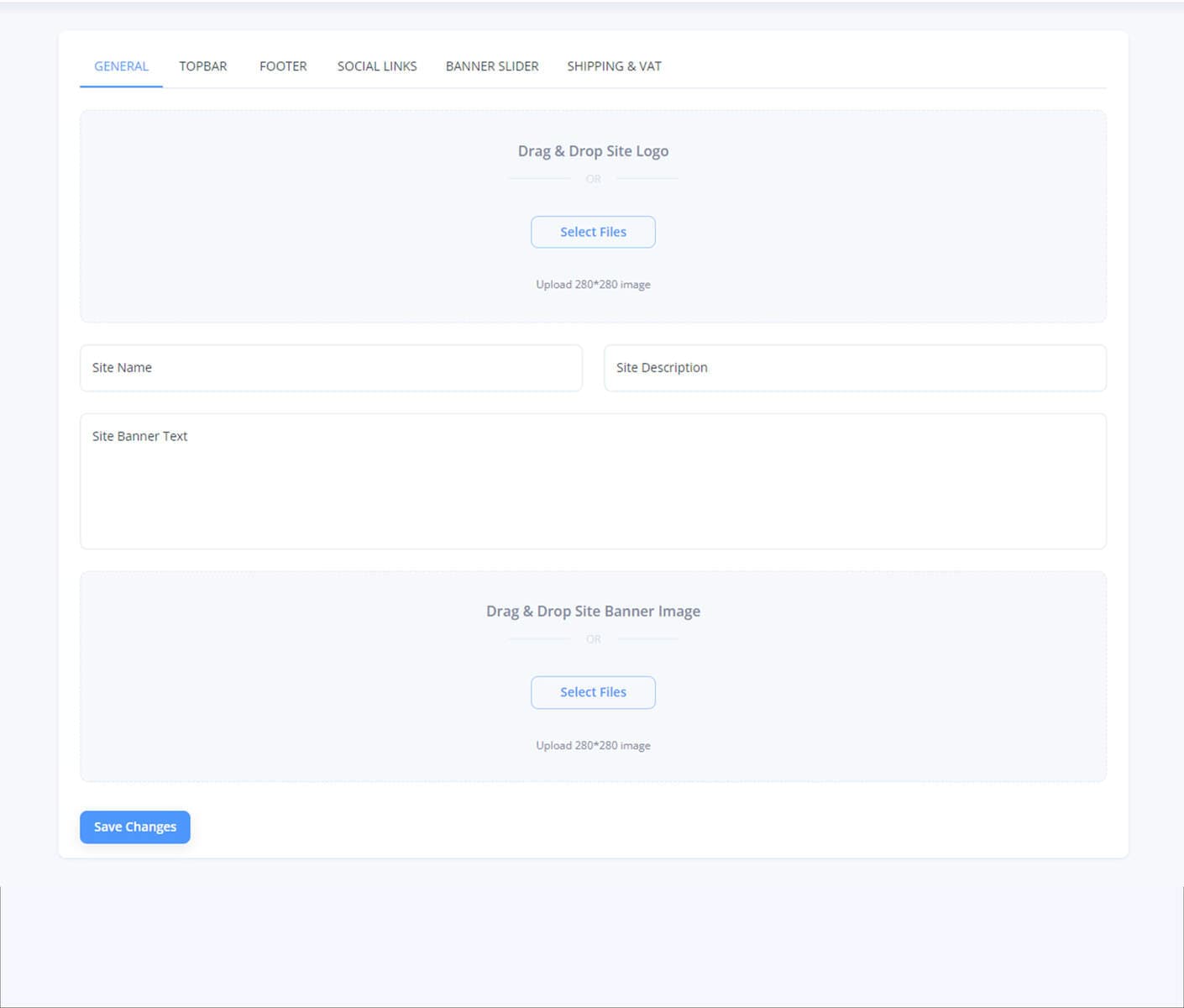The image size is (1184, 1008).
Task: Click into the Site Name field
Action: tap(331, 368)
